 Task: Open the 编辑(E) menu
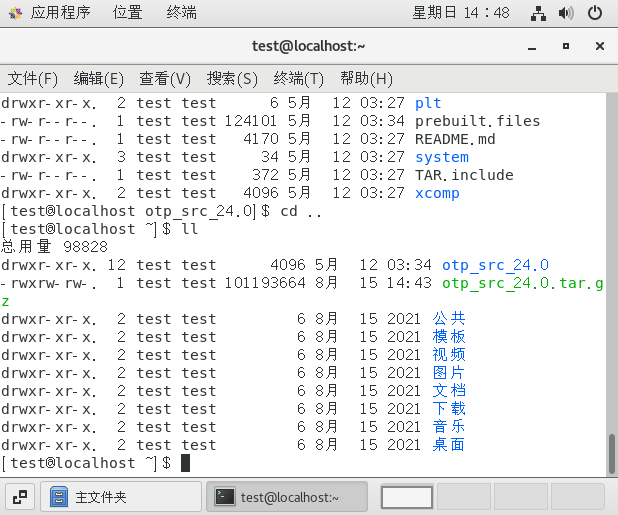pos(99,78)
